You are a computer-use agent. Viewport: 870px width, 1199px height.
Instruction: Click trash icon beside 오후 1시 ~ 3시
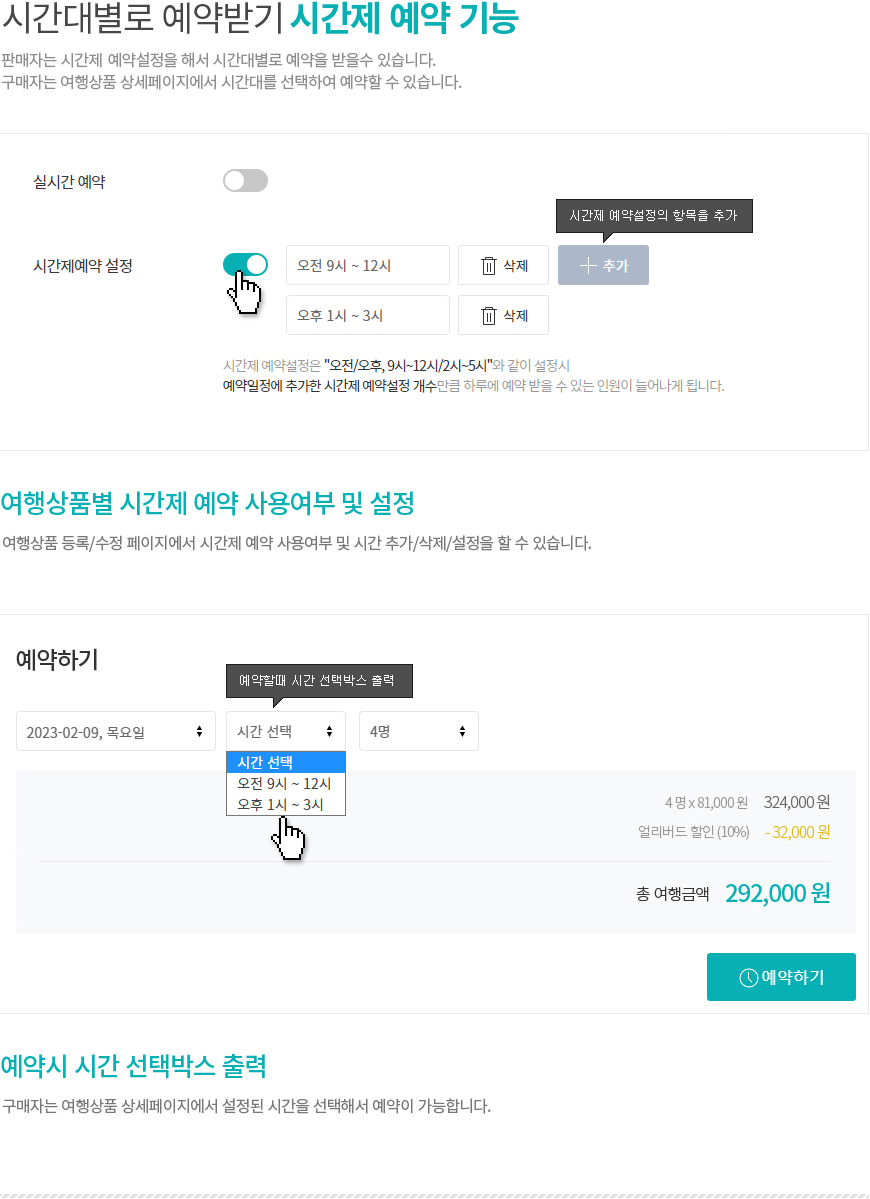pyautogui.click(x=489, y=315)
